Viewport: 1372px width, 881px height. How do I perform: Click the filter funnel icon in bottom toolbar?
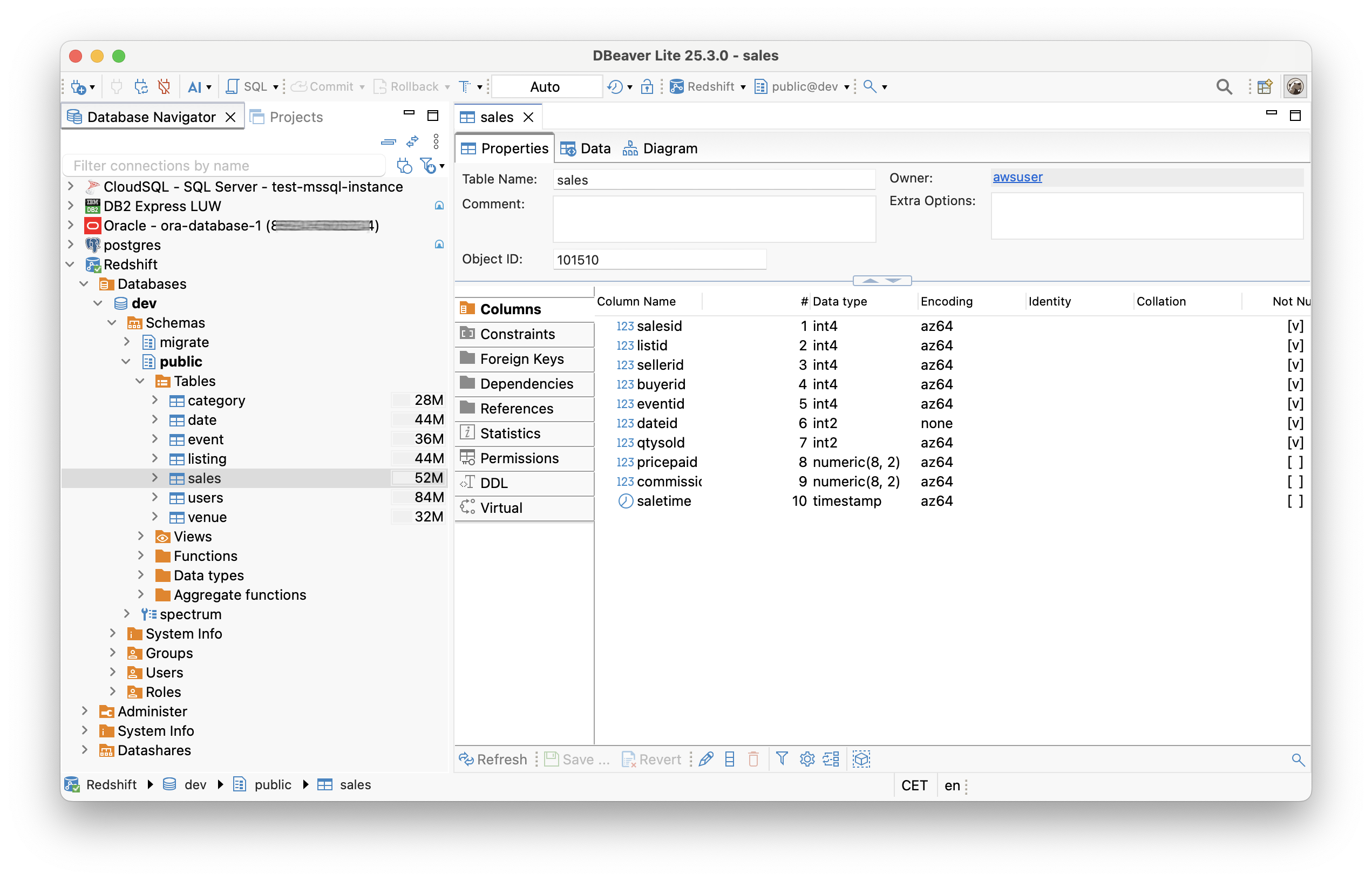coord(782,760)
